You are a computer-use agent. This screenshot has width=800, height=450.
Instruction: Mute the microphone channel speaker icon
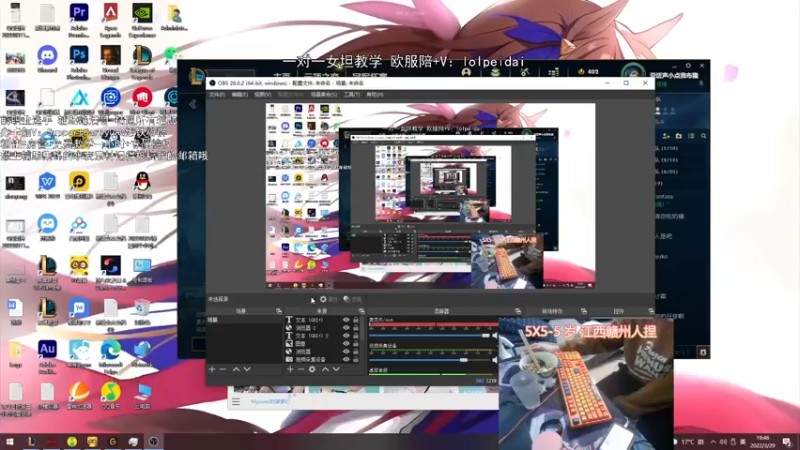coord(494,335)
